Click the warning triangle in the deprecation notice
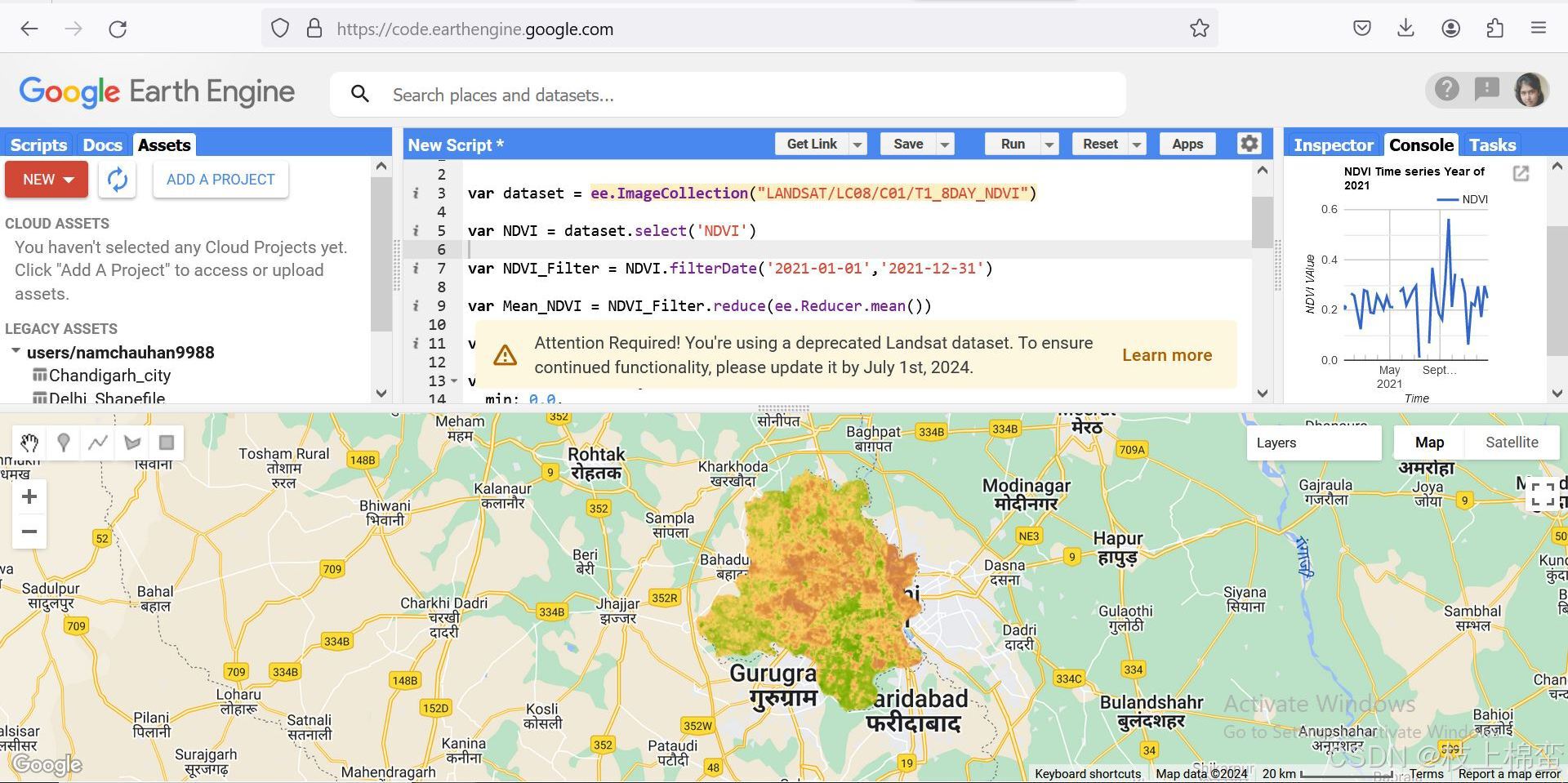This screenshot has width=1568, height=783. [505, 355]
